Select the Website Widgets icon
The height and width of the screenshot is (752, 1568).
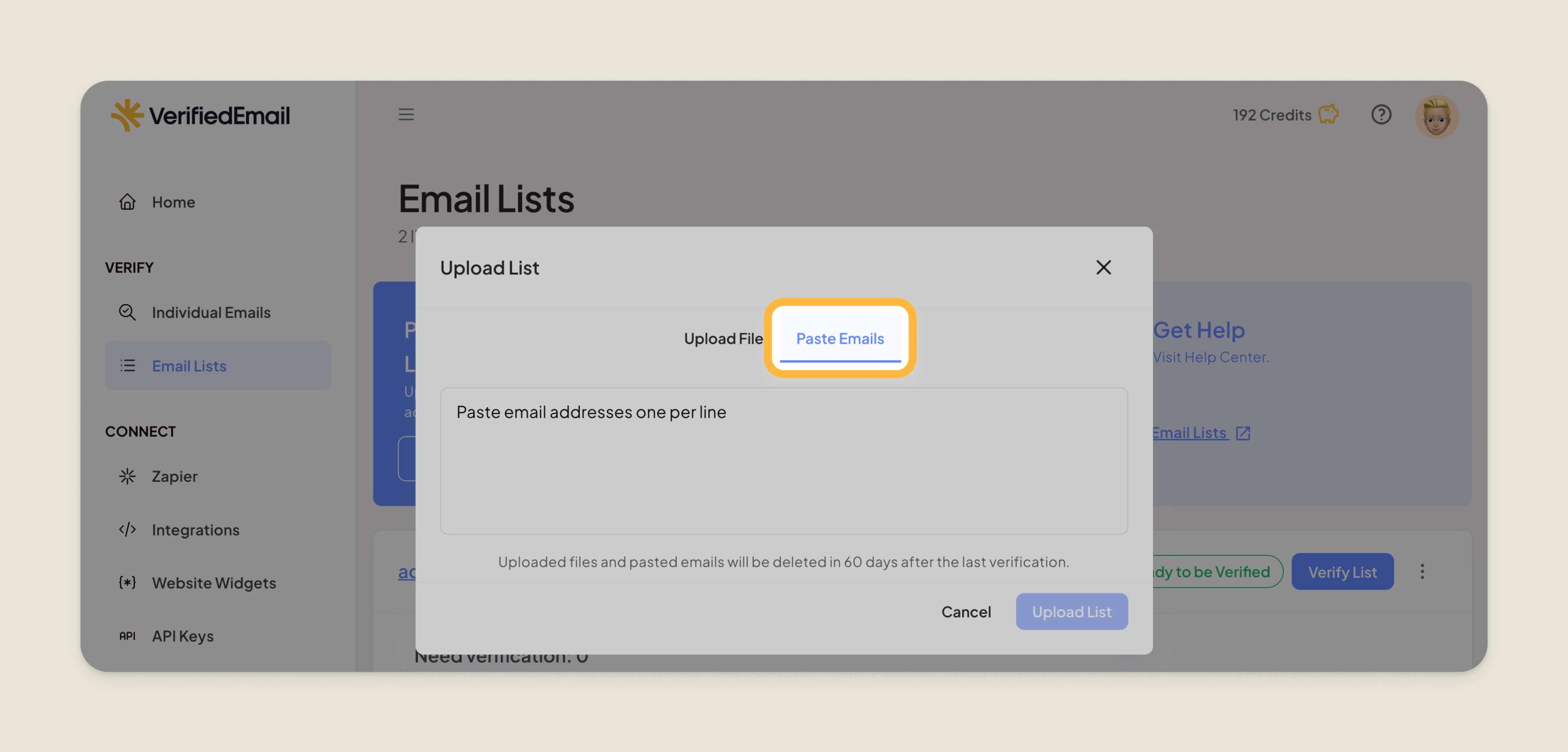(127, 582)
